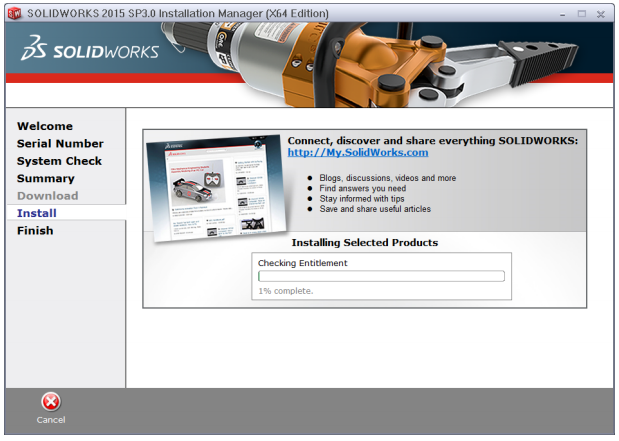Click the installation progress bar
619x441 pixels.
tap(381, 276)
